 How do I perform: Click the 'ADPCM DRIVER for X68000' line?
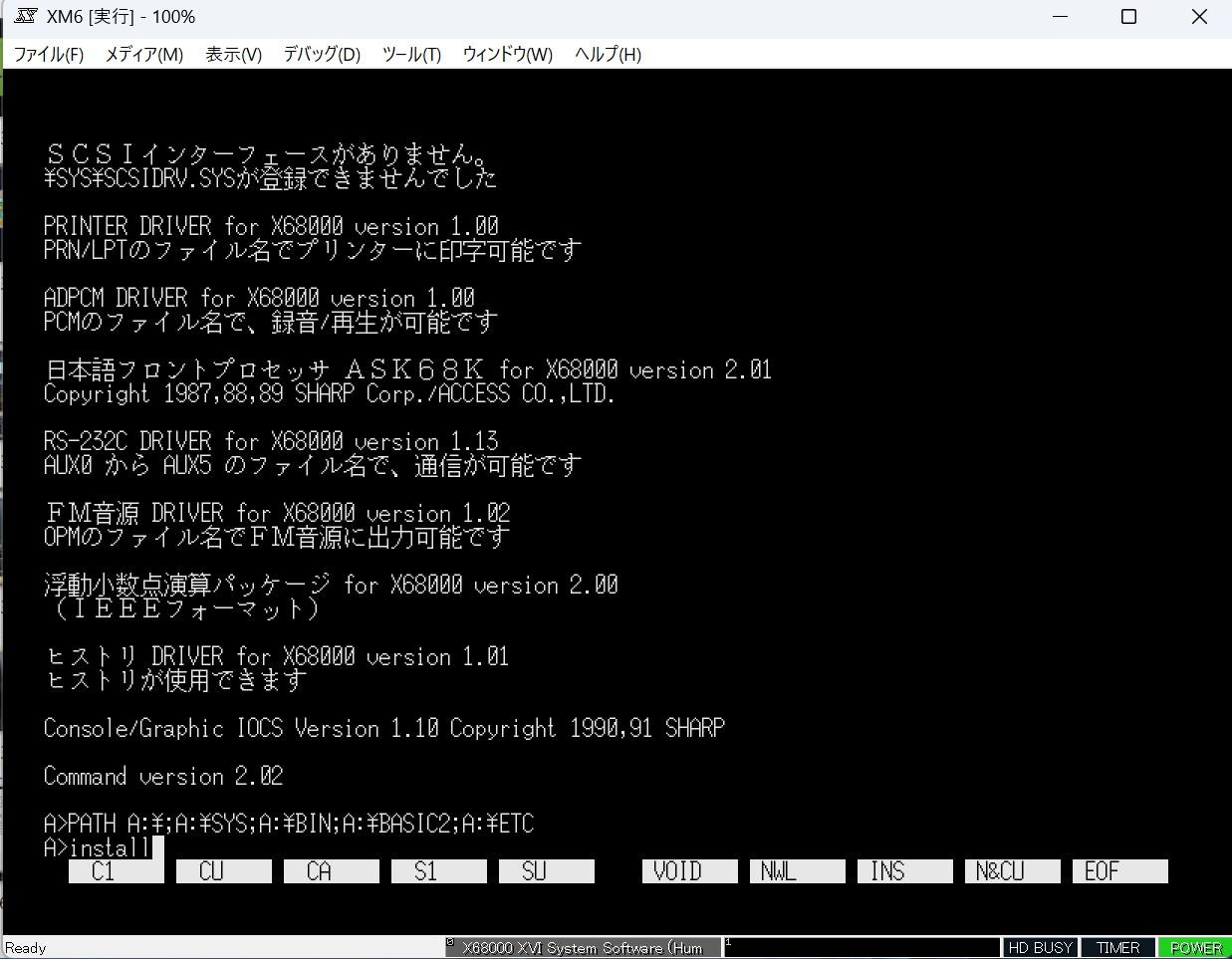click(259, 298)
